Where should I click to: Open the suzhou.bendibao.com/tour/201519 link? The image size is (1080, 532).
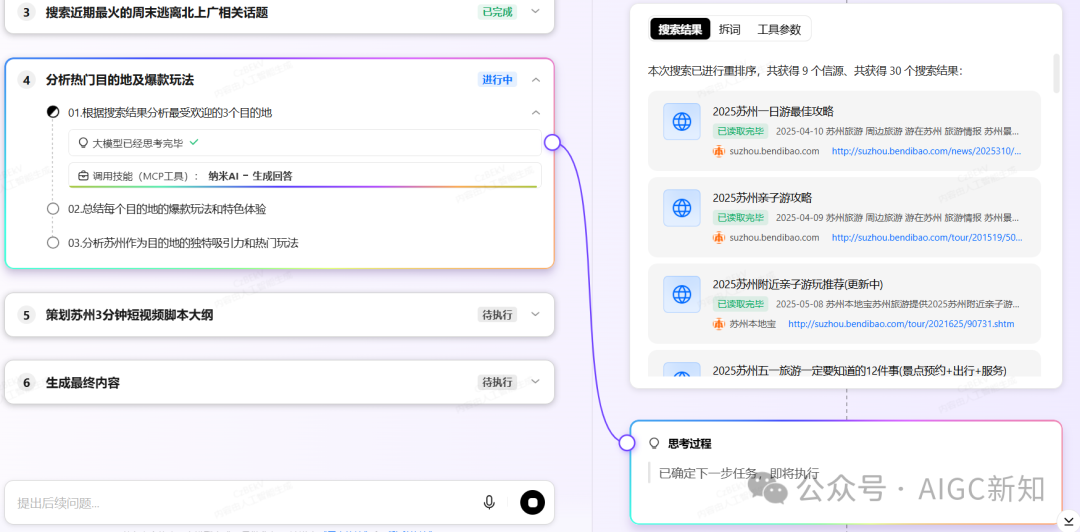[927, 237]
